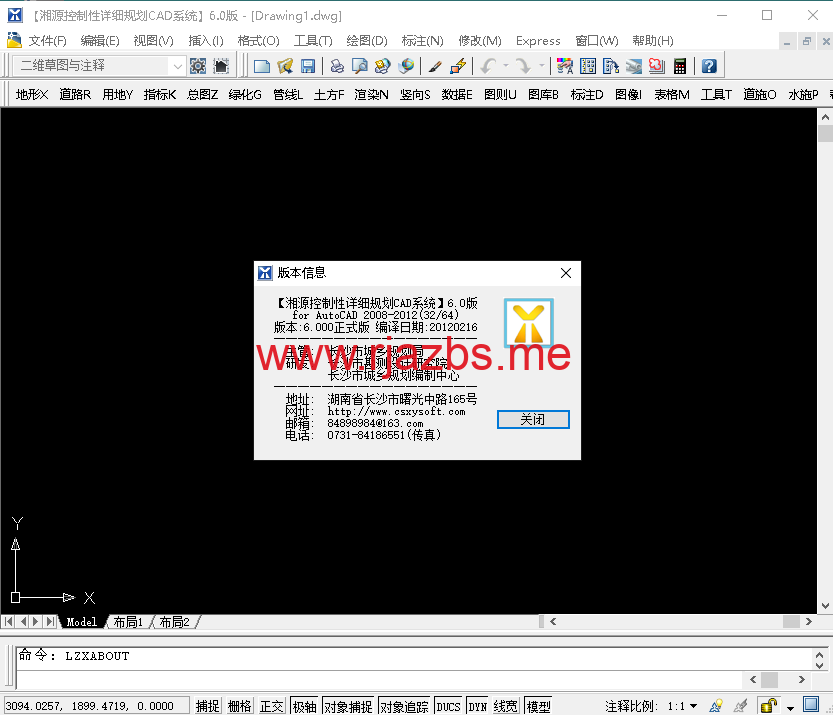Click the My Workspace icon beside the gear
The height and width of the screenshot is (715, 833).
221,66
